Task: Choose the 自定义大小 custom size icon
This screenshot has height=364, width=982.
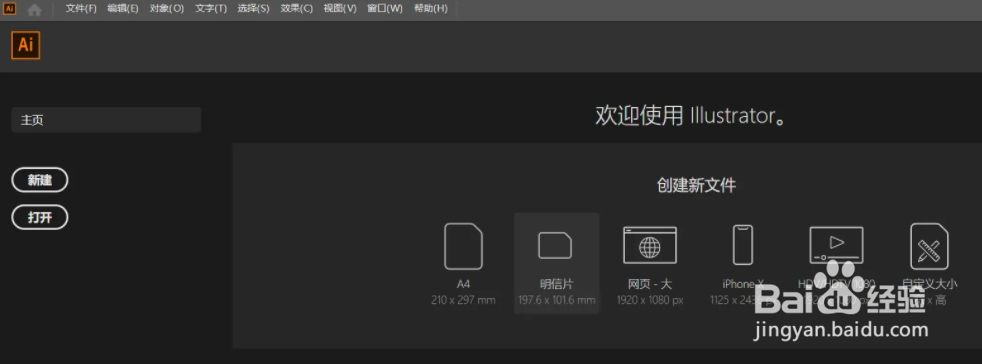Action: tap(929, 246)
